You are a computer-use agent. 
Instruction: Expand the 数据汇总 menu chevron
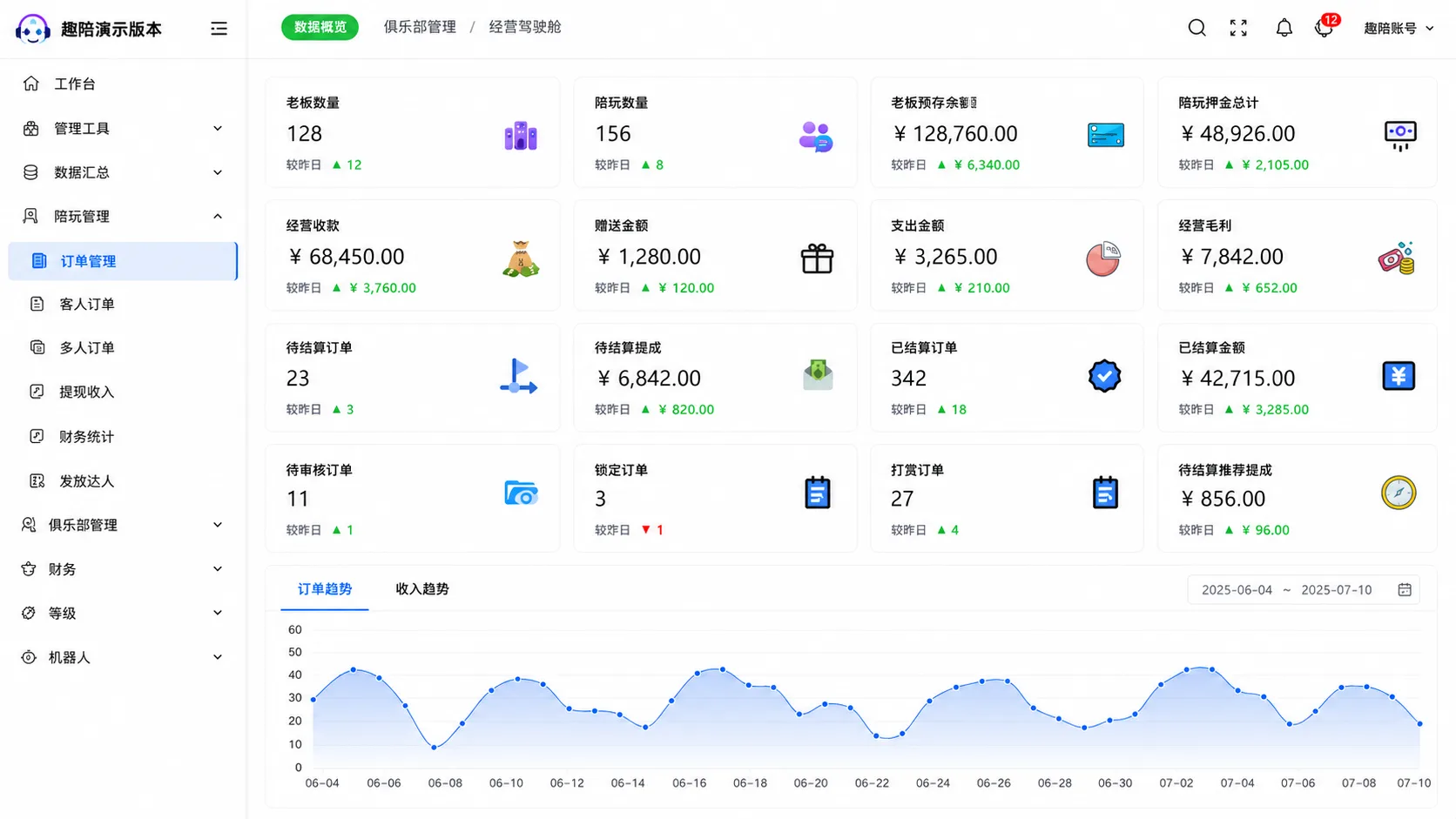218,172
